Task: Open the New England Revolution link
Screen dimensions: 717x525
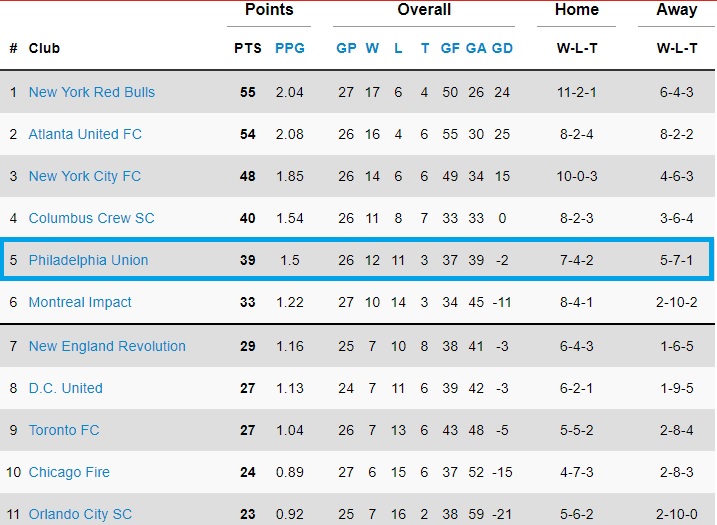Action: pos(107,346)
